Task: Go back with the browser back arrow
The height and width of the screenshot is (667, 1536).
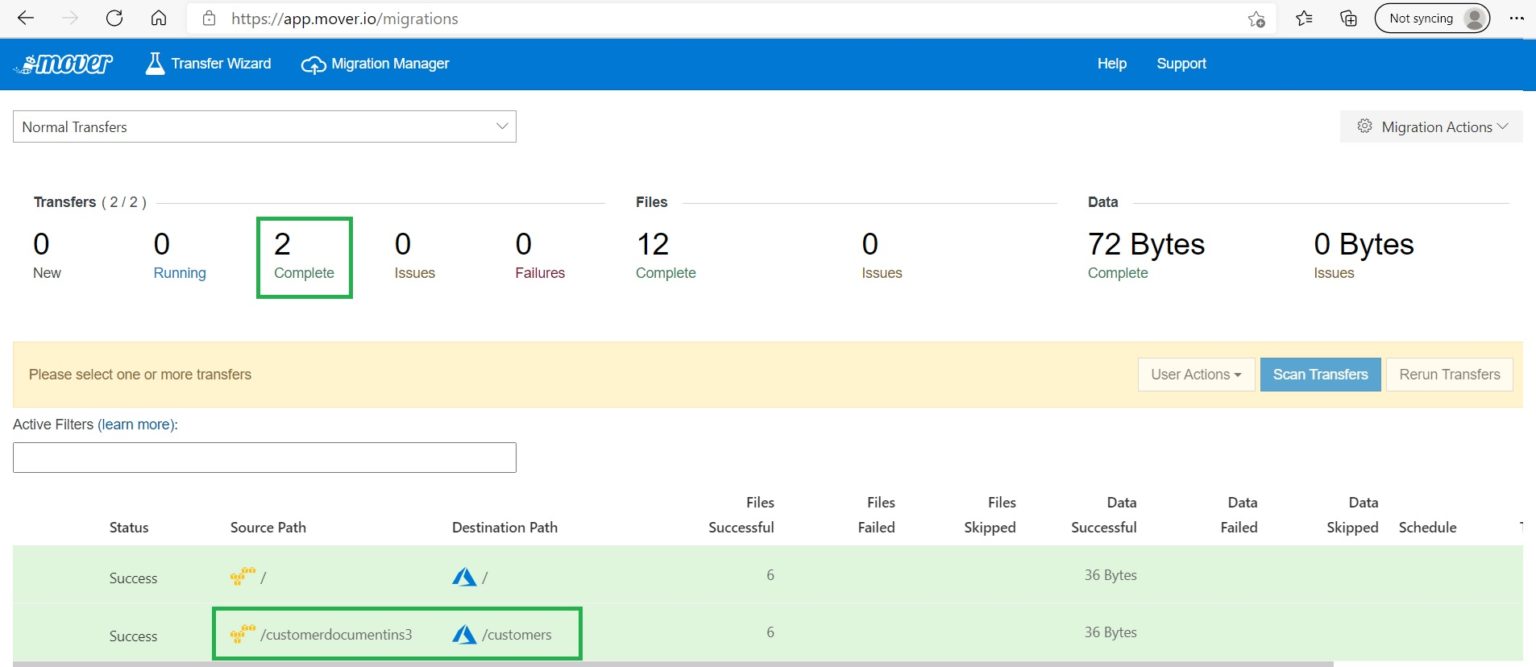Action: (26, 18)
